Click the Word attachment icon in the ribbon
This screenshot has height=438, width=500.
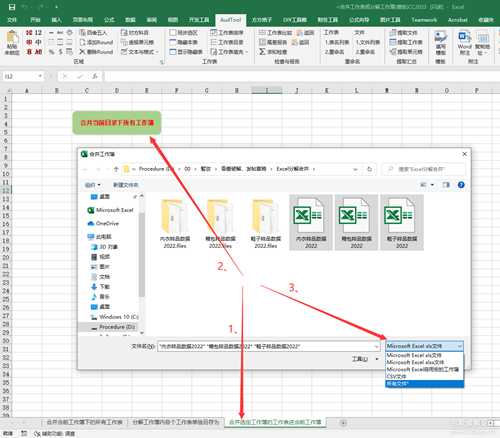(x=464, y=37)
